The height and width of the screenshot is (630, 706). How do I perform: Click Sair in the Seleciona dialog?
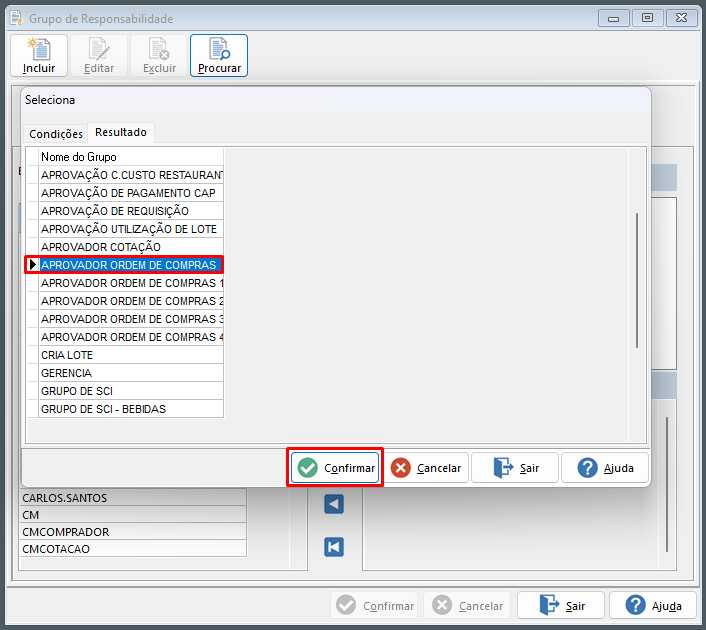515,468
